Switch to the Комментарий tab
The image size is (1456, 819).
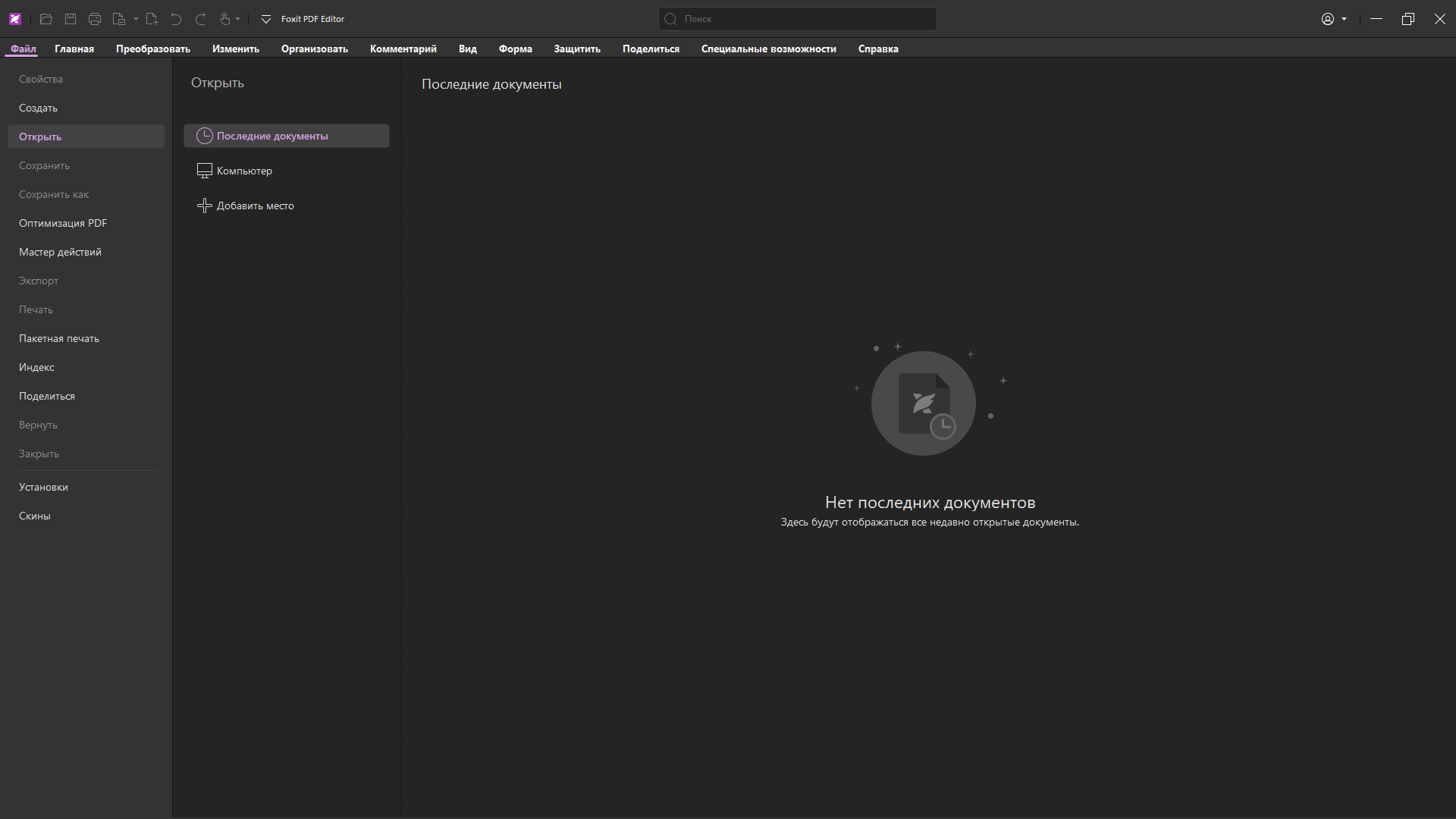click(403, 49)
